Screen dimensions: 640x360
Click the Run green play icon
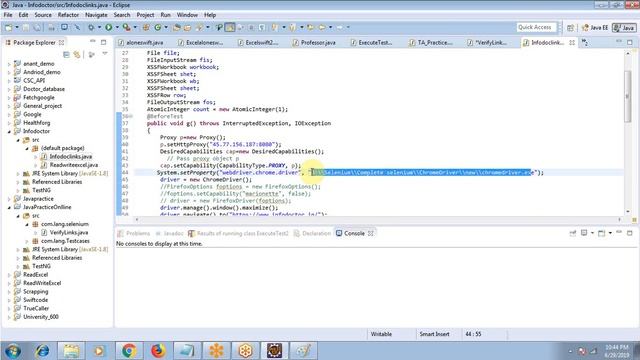coord(109,27)
